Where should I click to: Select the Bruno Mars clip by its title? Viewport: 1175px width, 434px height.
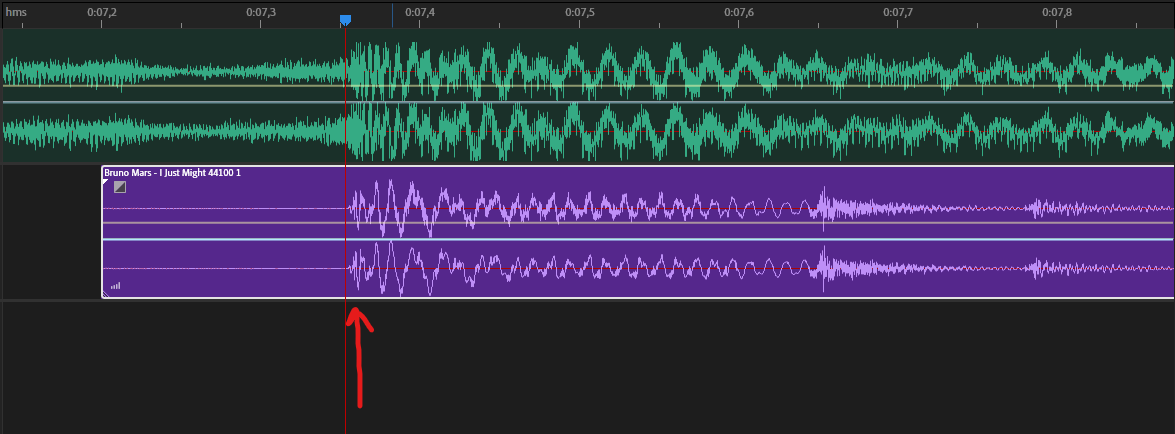point(172,173)
